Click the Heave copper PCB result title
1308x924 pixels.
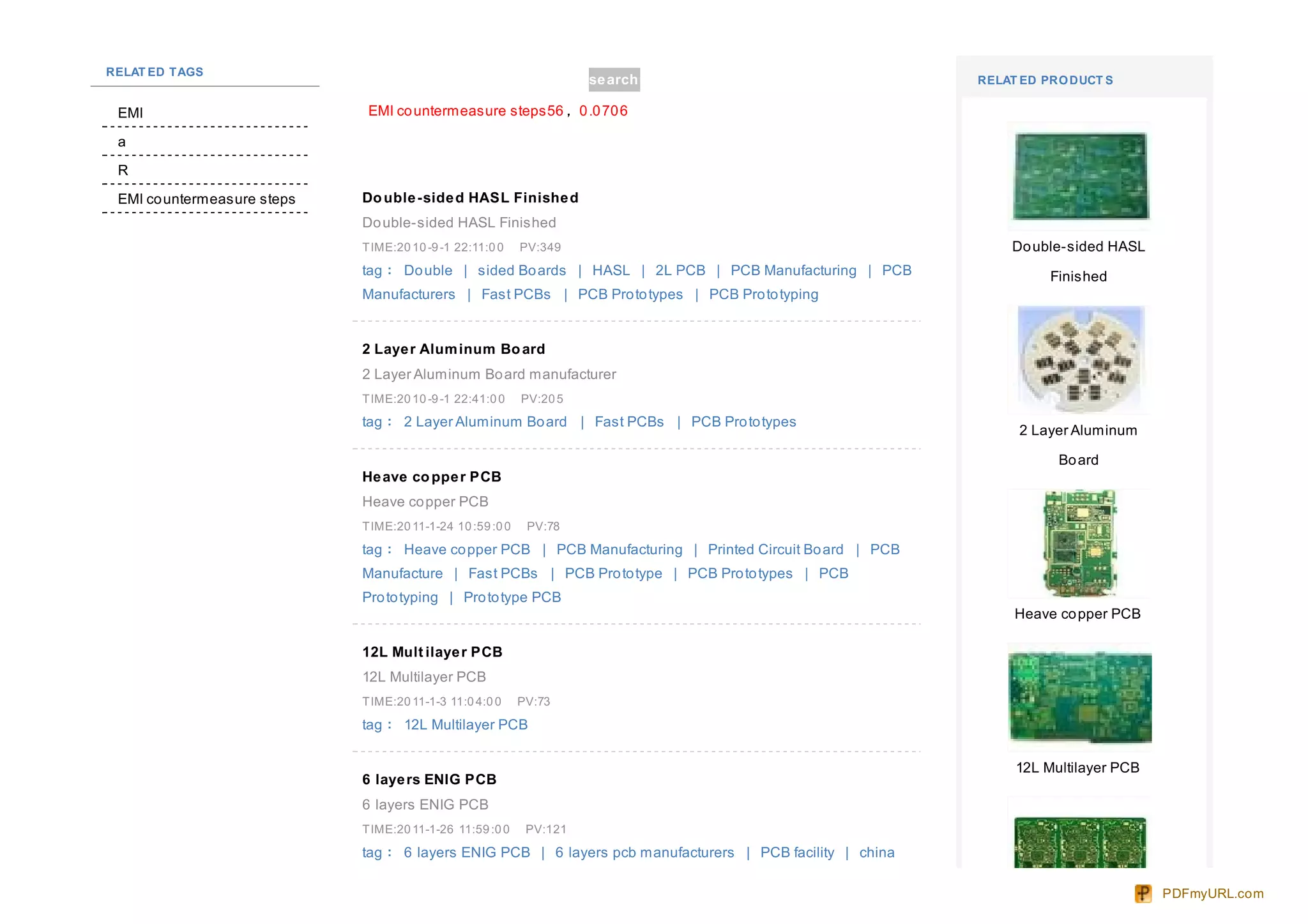point(432,477)
